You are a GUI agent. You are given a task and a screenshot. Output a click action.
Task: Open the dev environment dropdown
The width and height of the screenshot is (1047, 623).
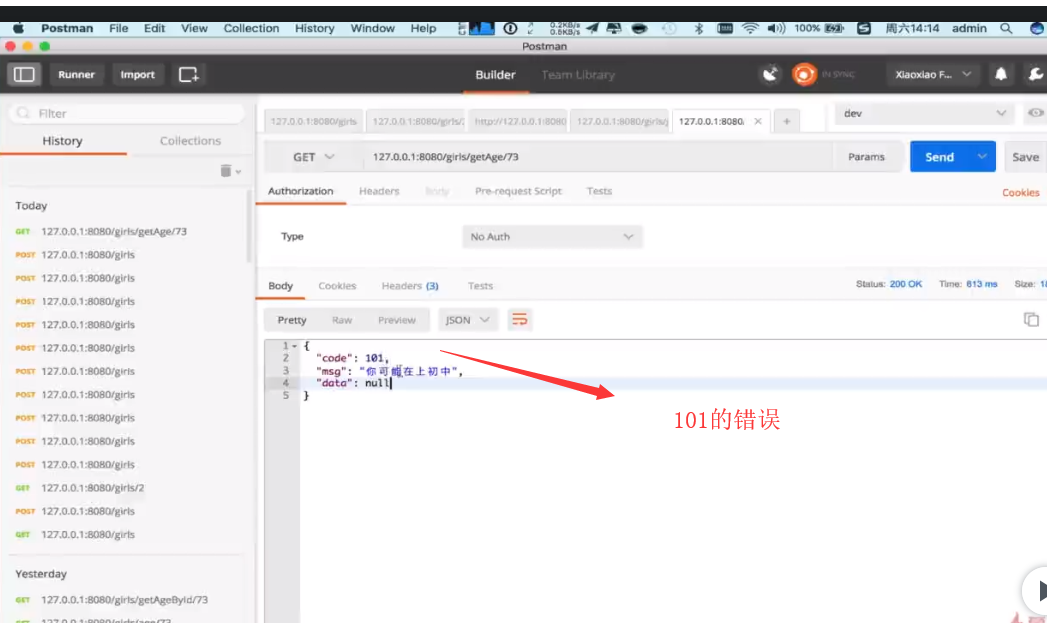pyautogui.click(x=924, y=113)
